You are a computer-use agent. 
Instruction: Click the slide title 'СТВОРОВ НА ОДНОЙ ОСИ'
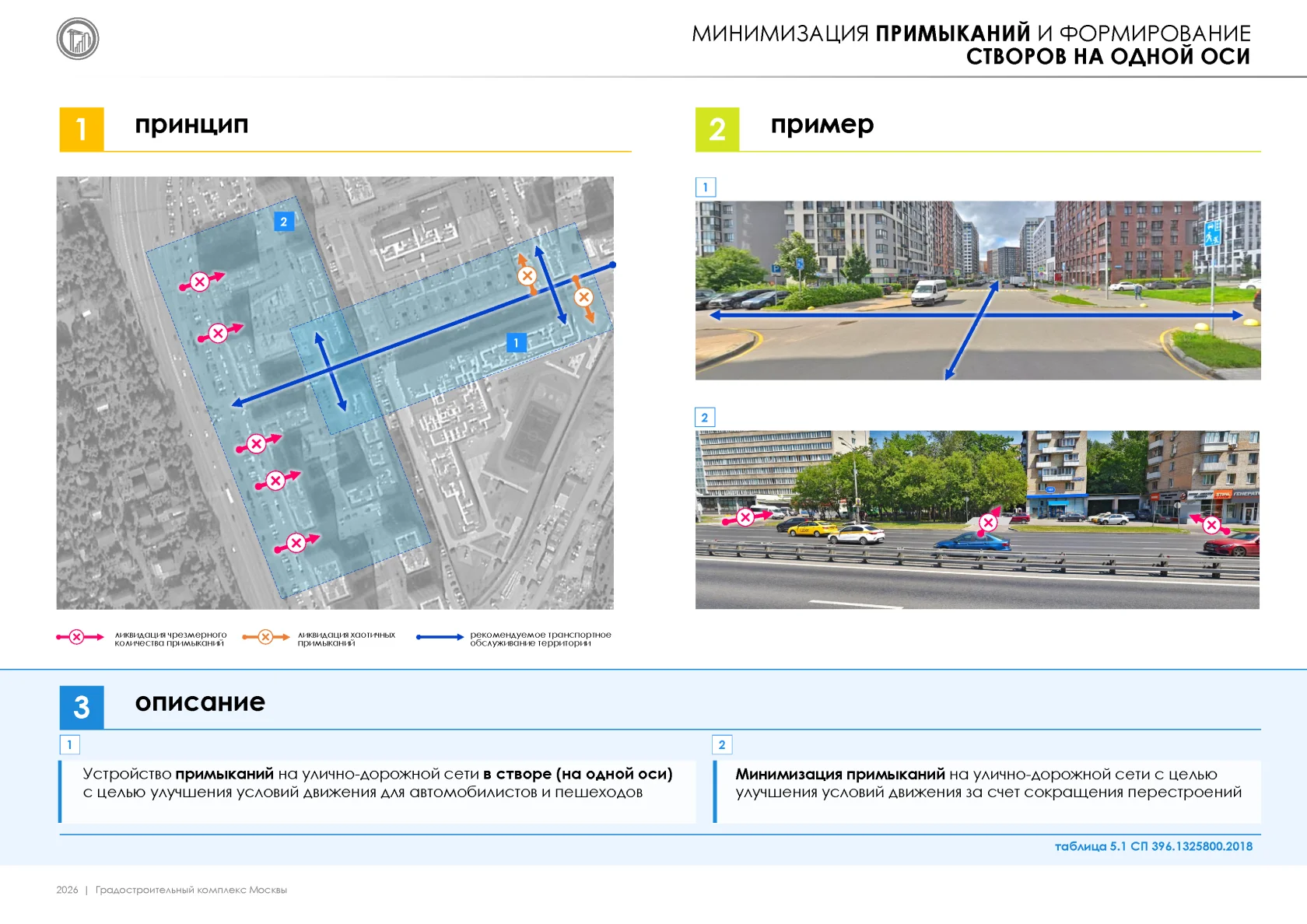tap(1108, 57)
